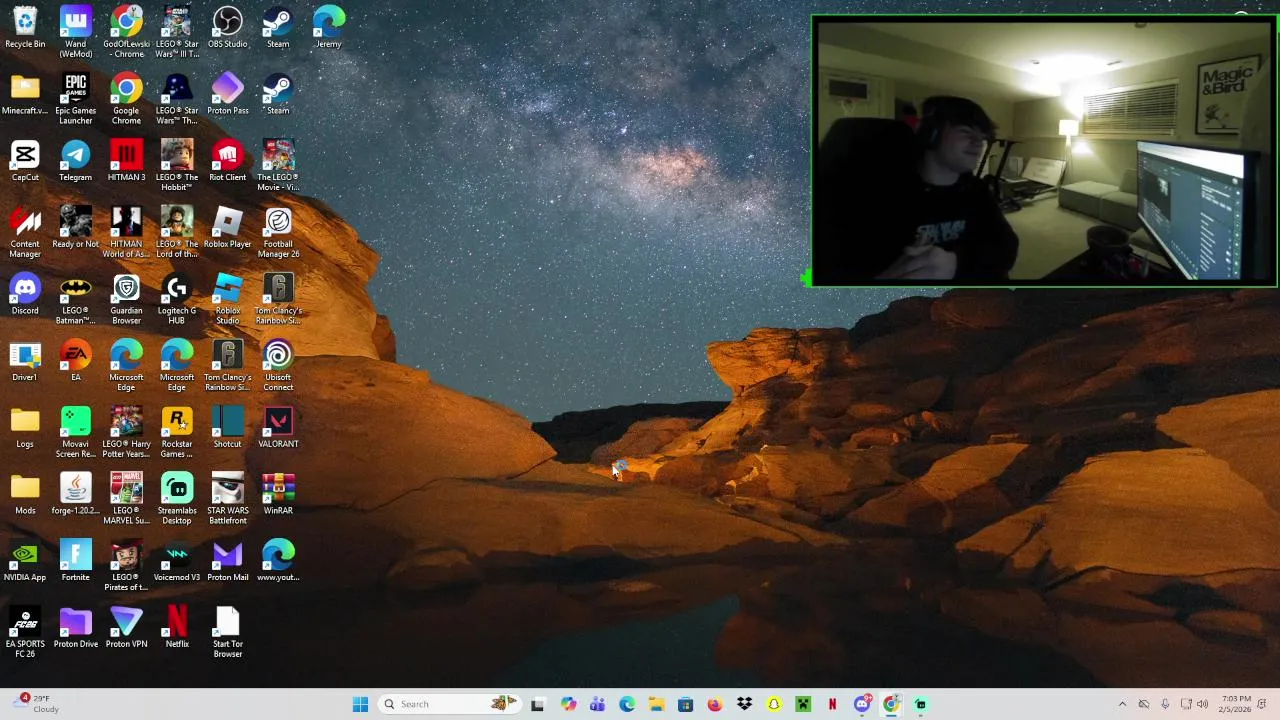The width and height of the screenshot is (1280, 720).
Task: Open the Football Manager 26 shortcut
Action: tap(278, 233)
